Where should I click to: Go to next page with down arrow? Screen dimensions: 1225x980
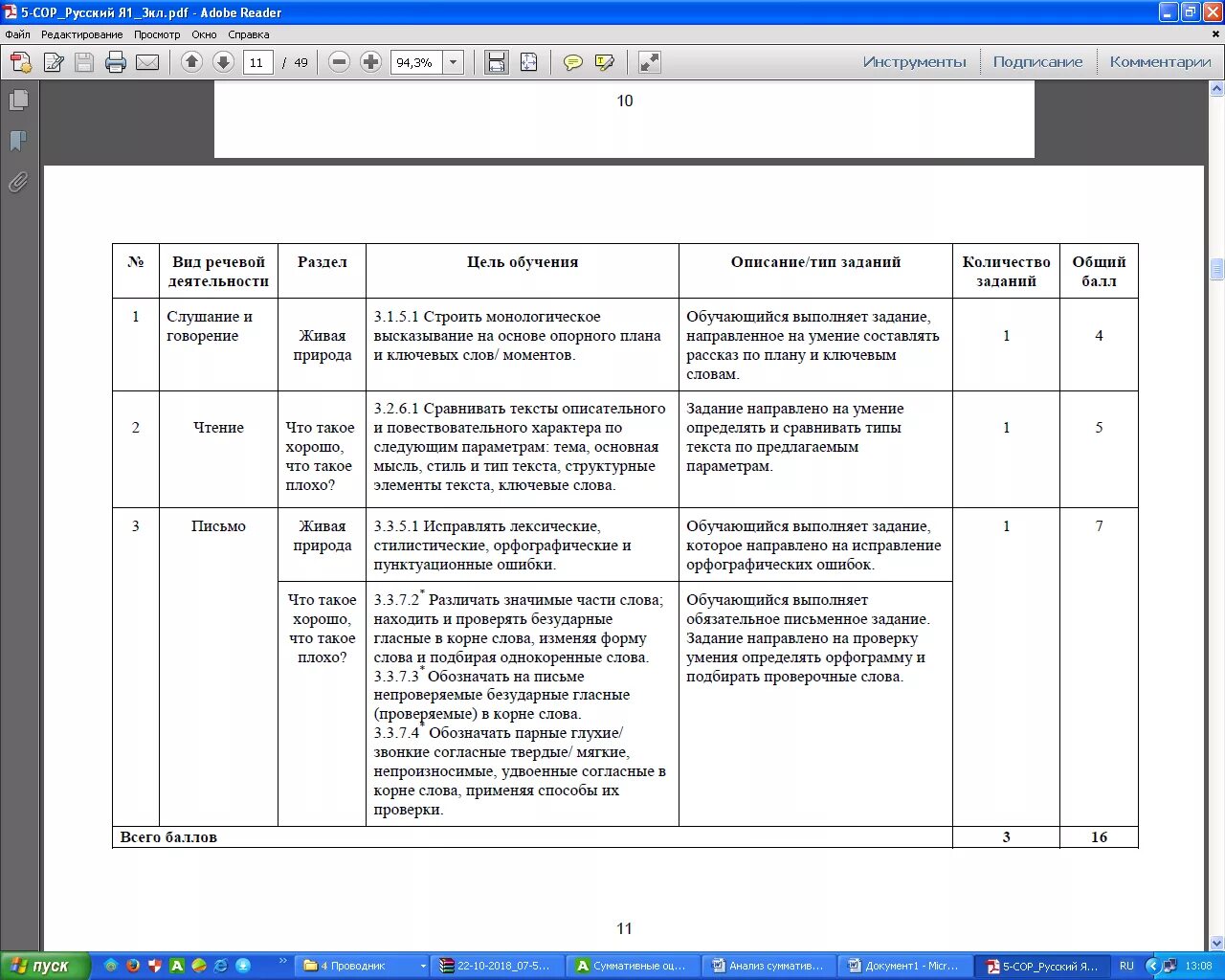(x=223, y=62)
